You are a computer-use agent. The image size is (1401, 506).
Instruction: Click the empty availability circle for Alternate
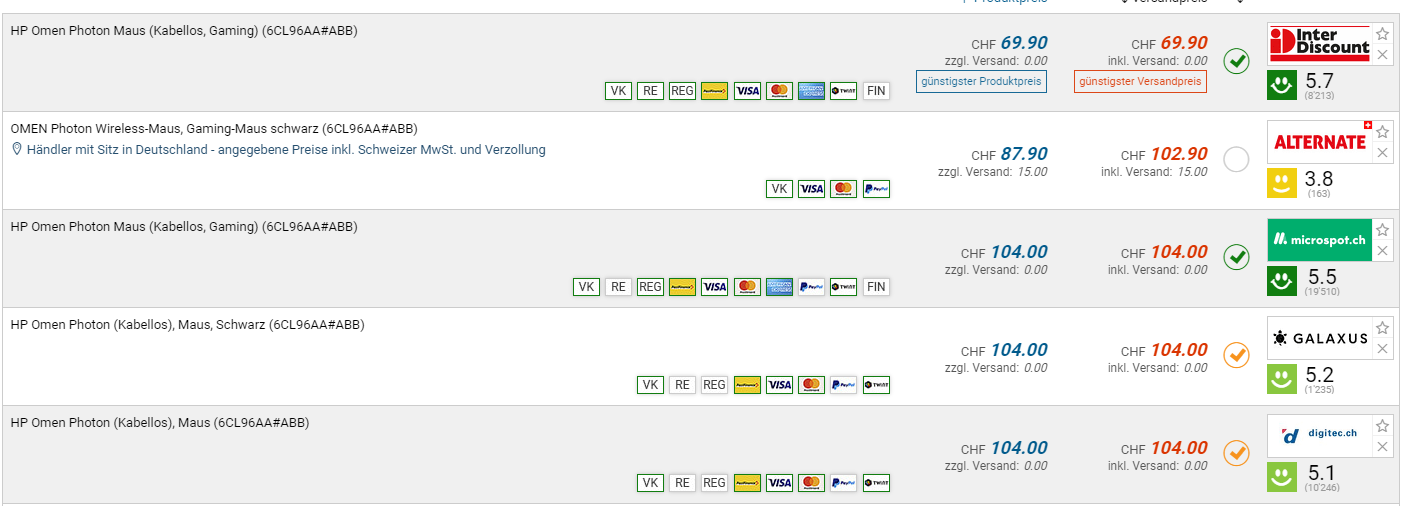[x=1237, y=159]
